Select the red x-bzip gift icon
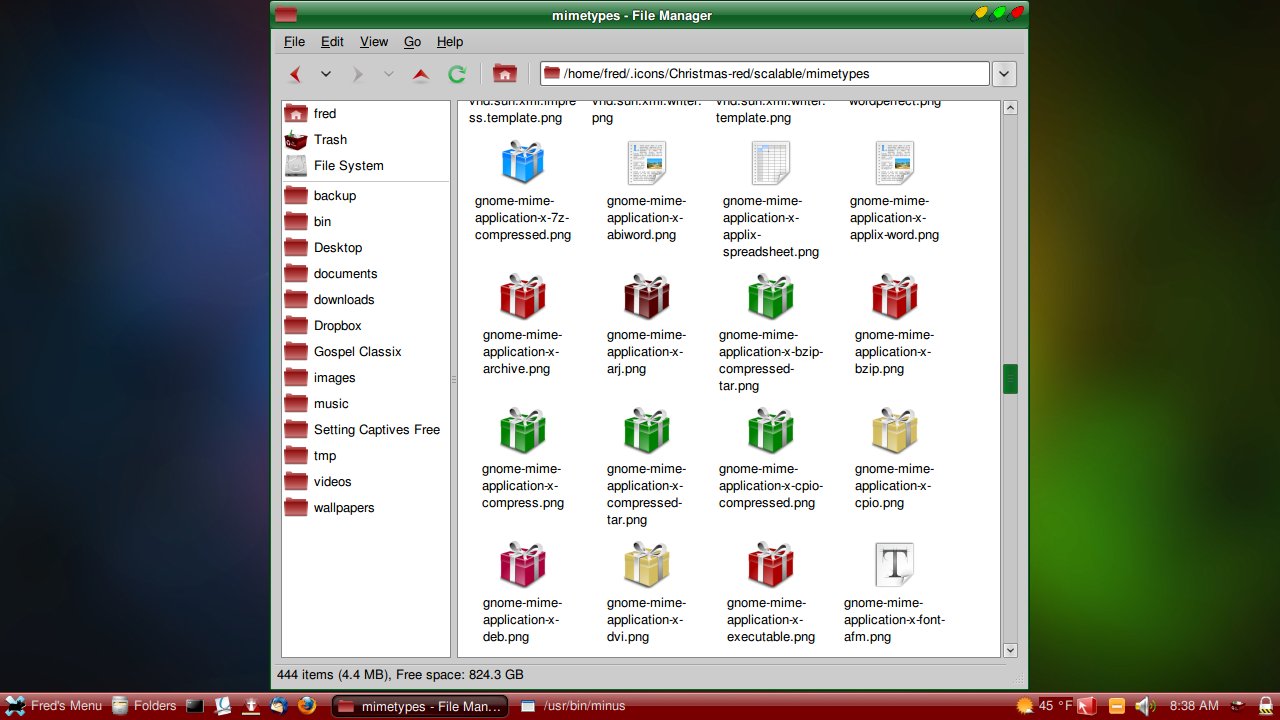Screen dimensions: 1280x720 pyautogui.click(x=894, y=296)
